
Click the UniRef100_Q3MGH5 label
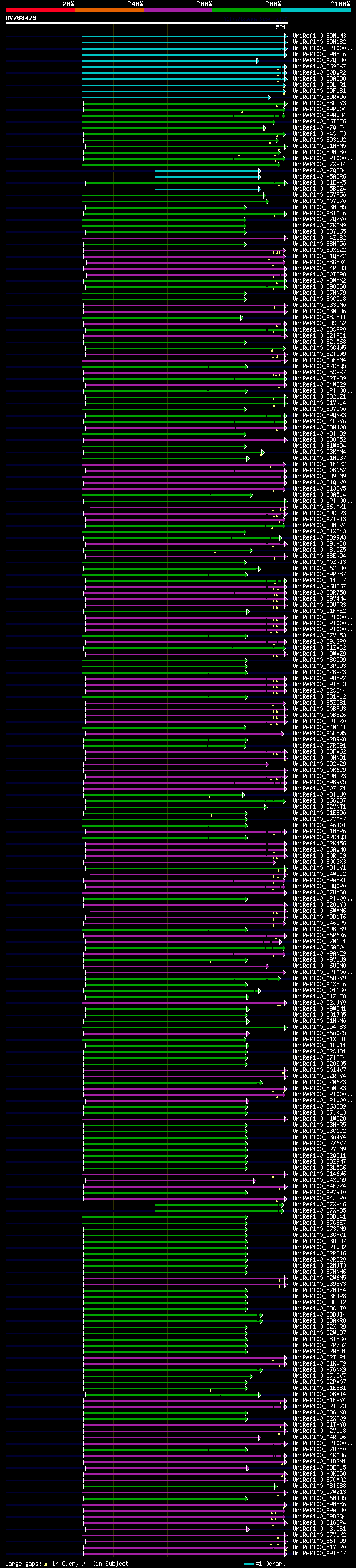(319, 207)
